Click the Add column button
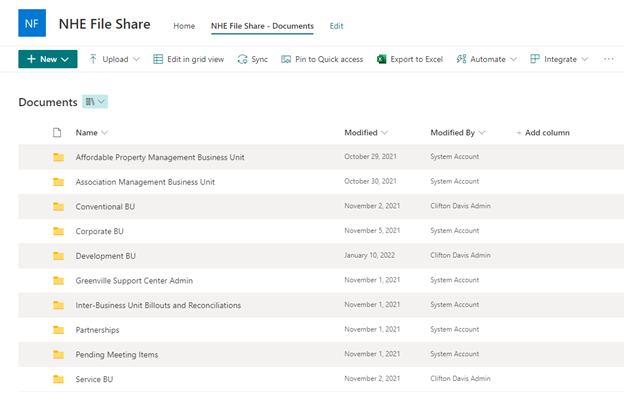Viewport: 624px width, 405px height. point(543,132)
